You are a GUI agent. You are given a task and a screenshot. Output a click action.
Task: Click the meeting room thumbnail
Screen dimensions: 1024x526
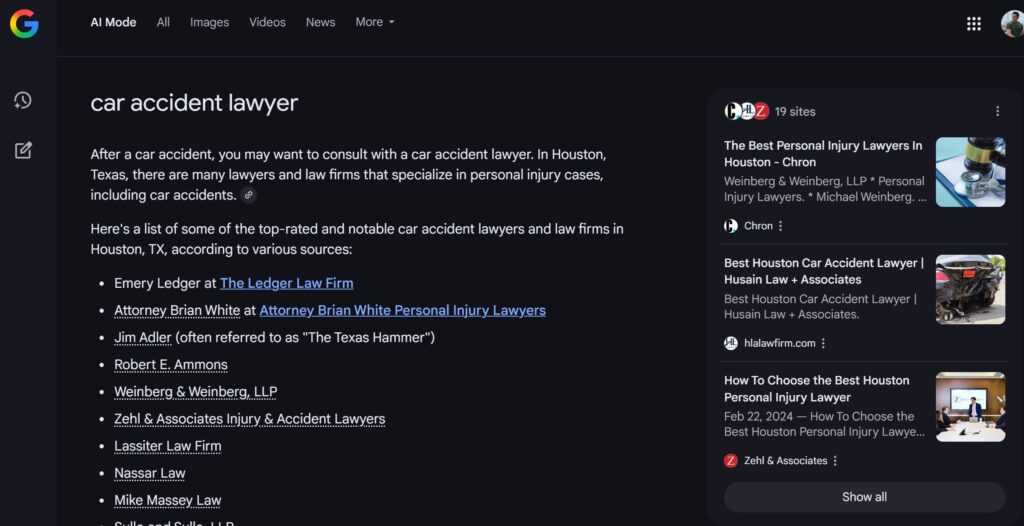point(970,407)
